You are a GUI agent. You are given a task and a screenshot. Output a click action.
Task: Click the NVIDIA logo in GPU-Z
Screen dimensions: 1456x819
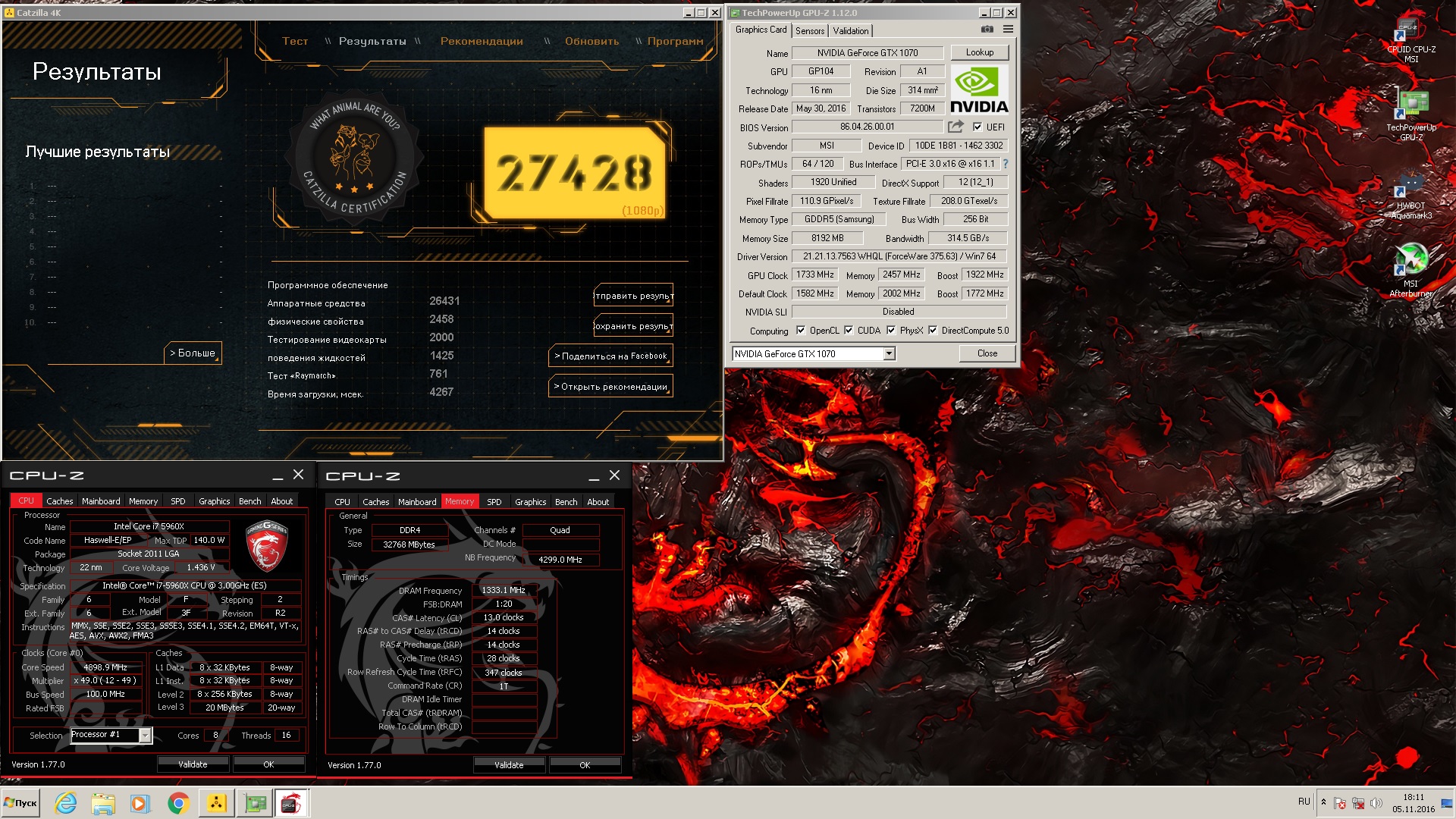[979, 89]
